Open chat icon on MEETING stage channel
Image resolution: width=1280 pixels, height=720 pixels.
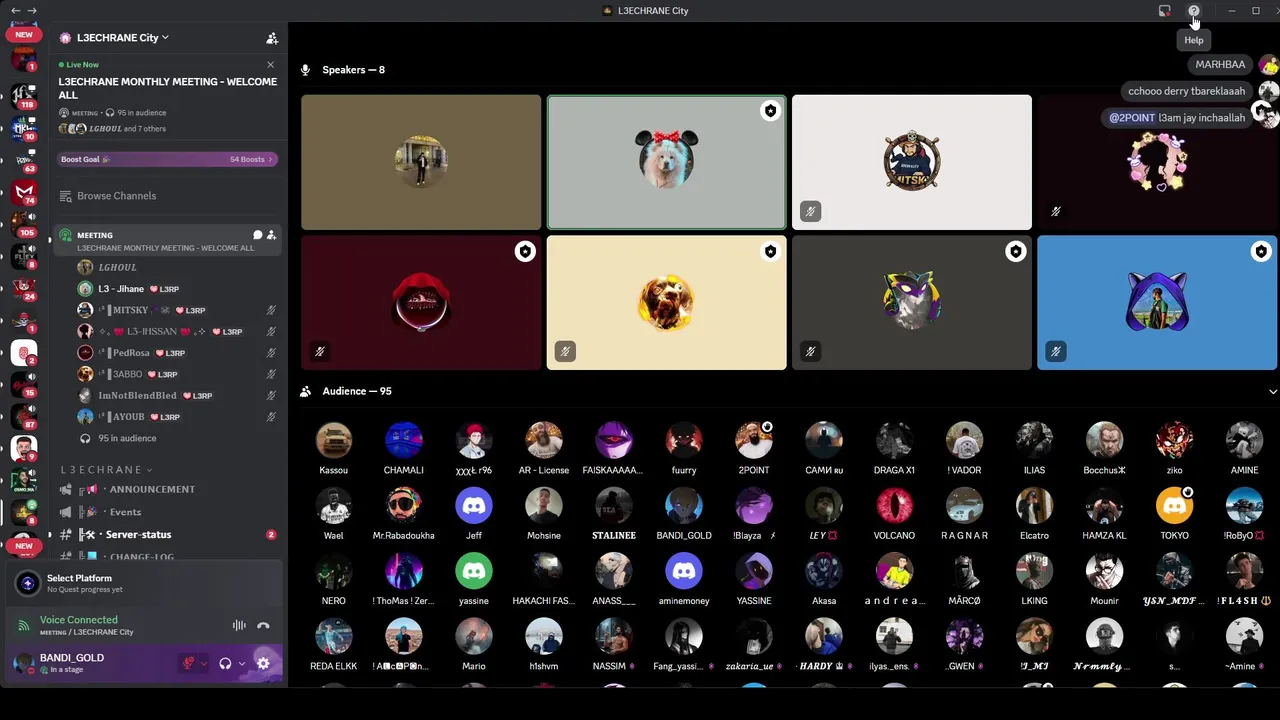tap(257, 235)
